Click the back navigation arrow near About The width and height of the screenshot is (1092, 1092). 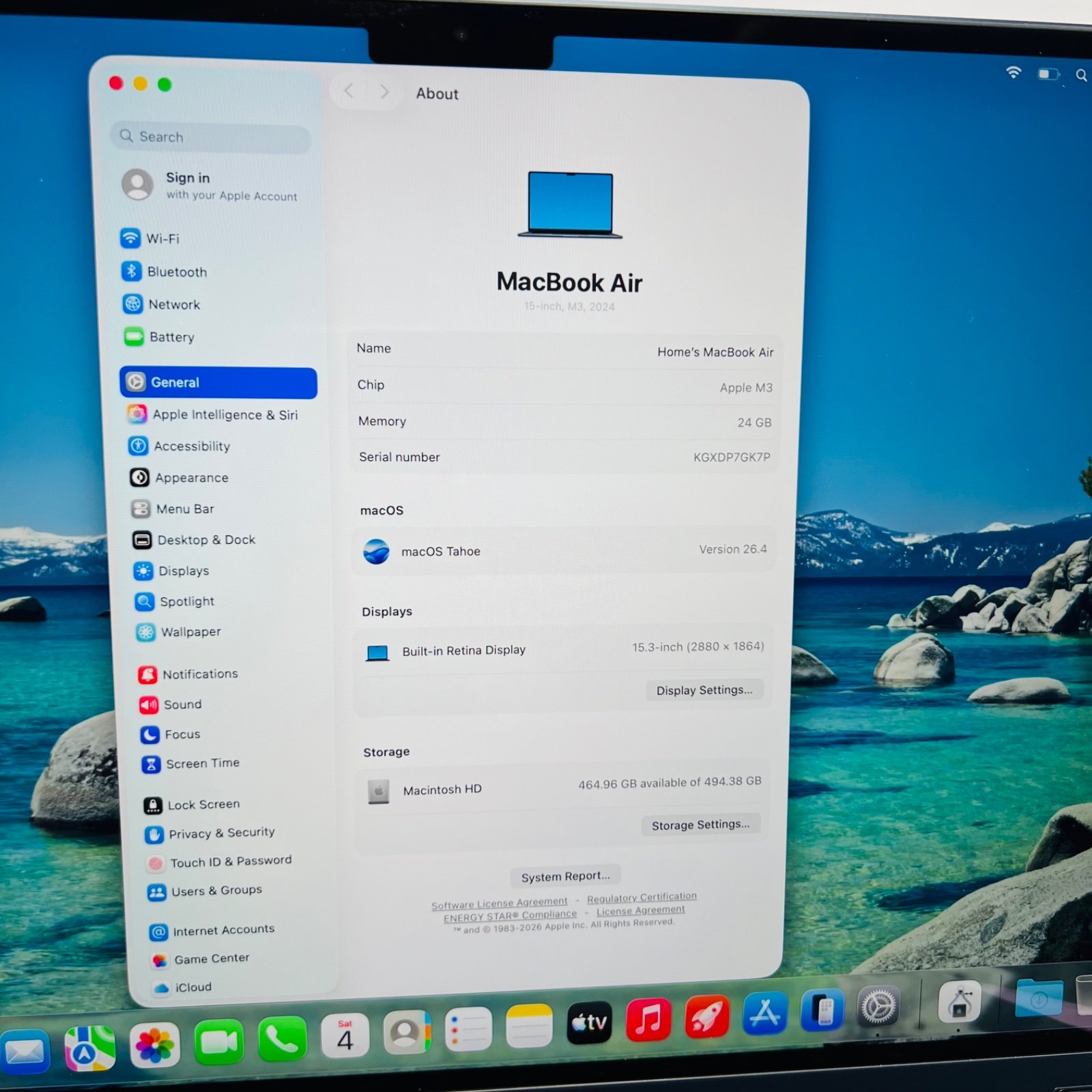(349, 91)
